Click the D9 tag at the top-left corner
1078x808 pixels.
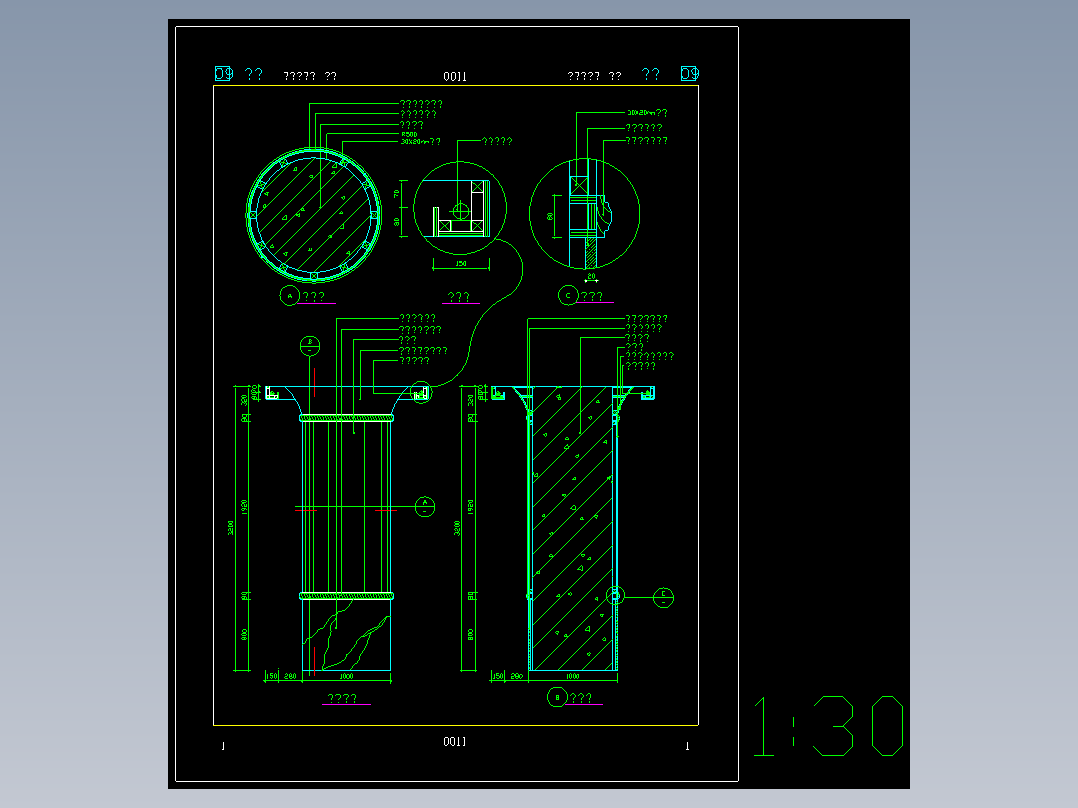coord(224,74)
